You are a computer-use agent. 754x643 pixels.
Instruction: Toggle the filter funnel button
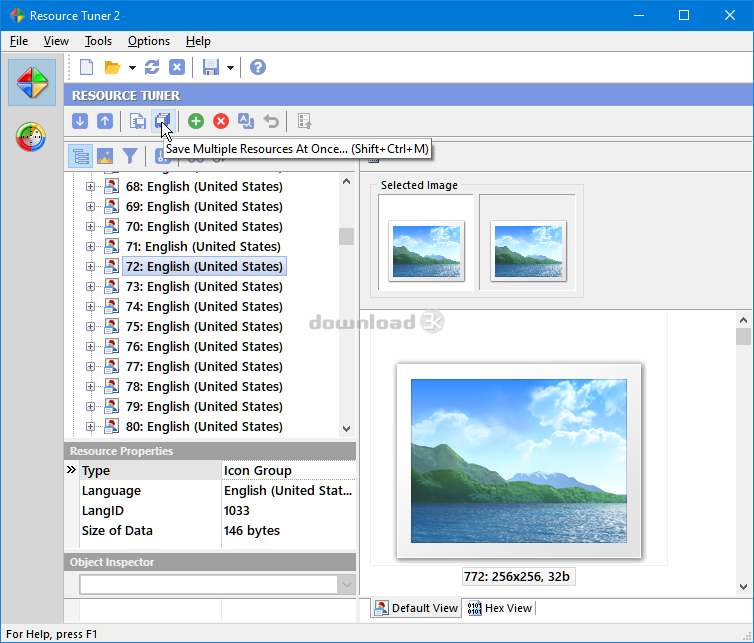point(130,156)
